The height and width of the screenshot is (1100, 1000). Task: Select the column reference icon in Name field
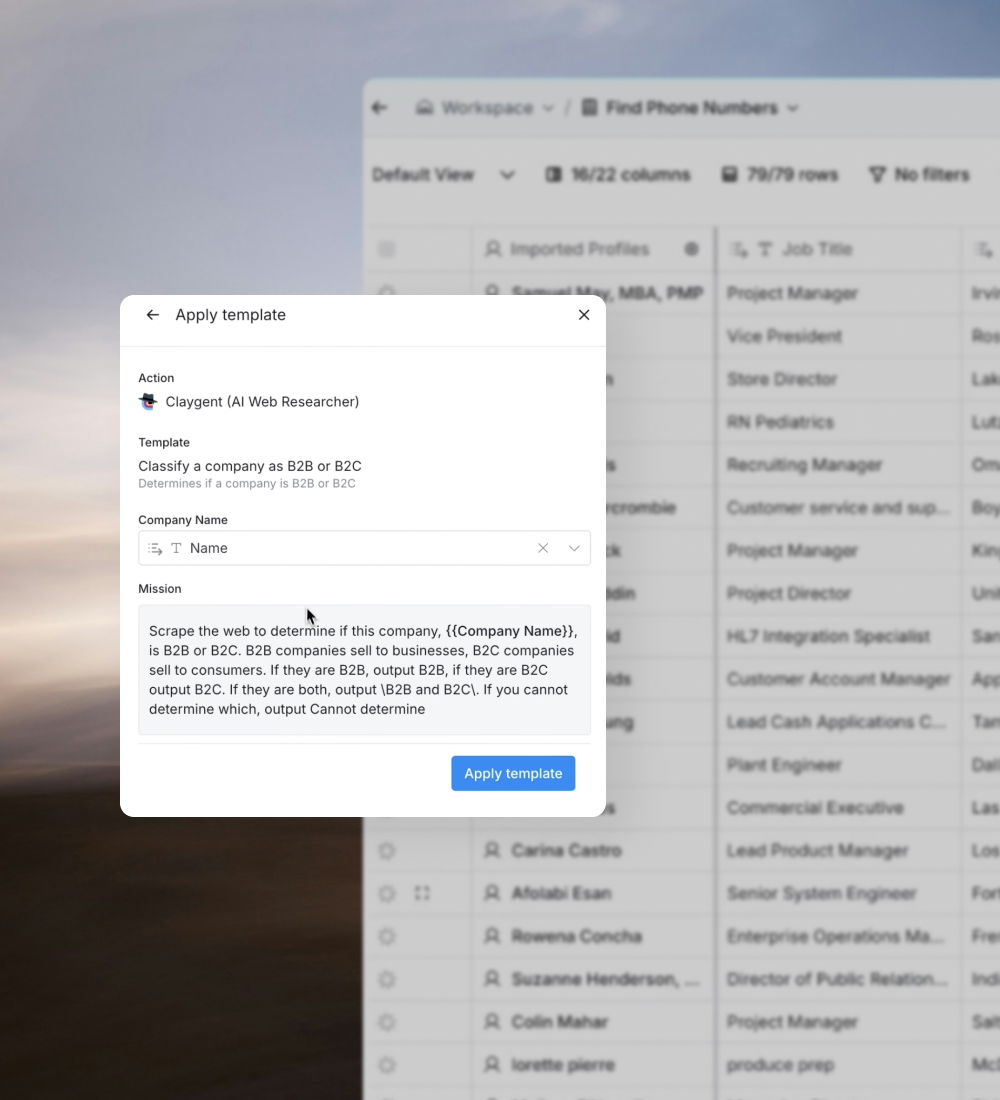[x=155, y=548]
